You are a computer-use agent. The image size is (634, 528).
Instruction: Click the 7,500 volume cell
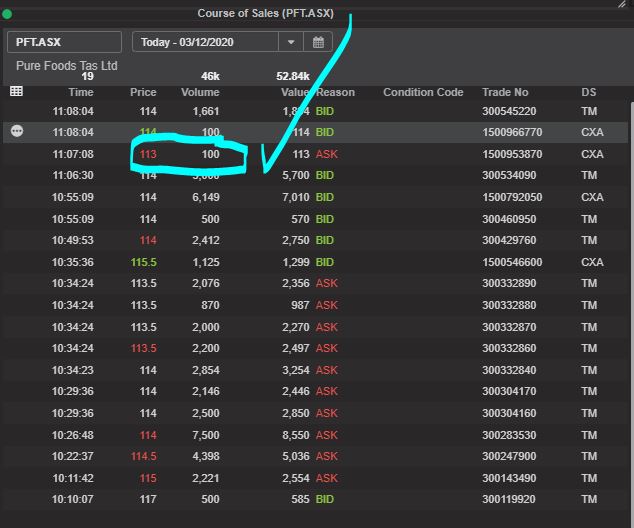click(x=206, y=435)
